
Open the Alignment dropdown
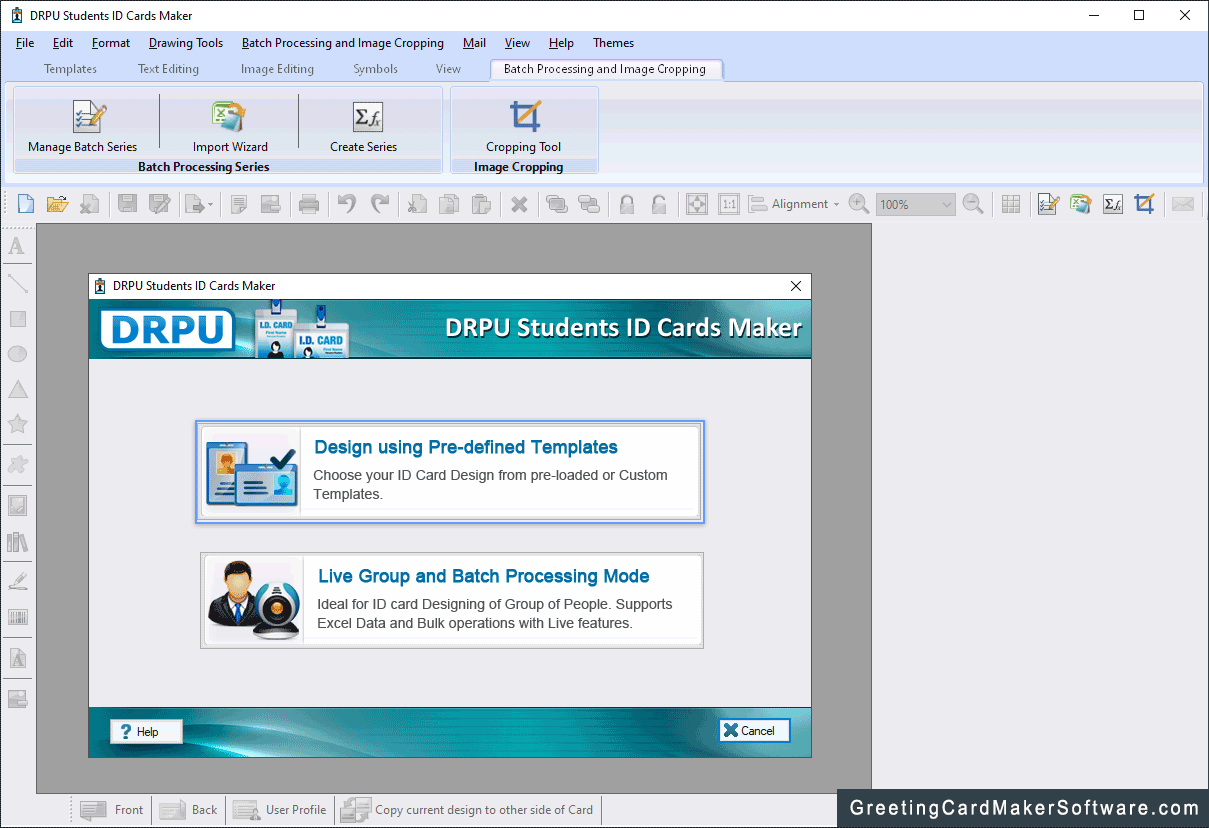[x=794, y=204]
